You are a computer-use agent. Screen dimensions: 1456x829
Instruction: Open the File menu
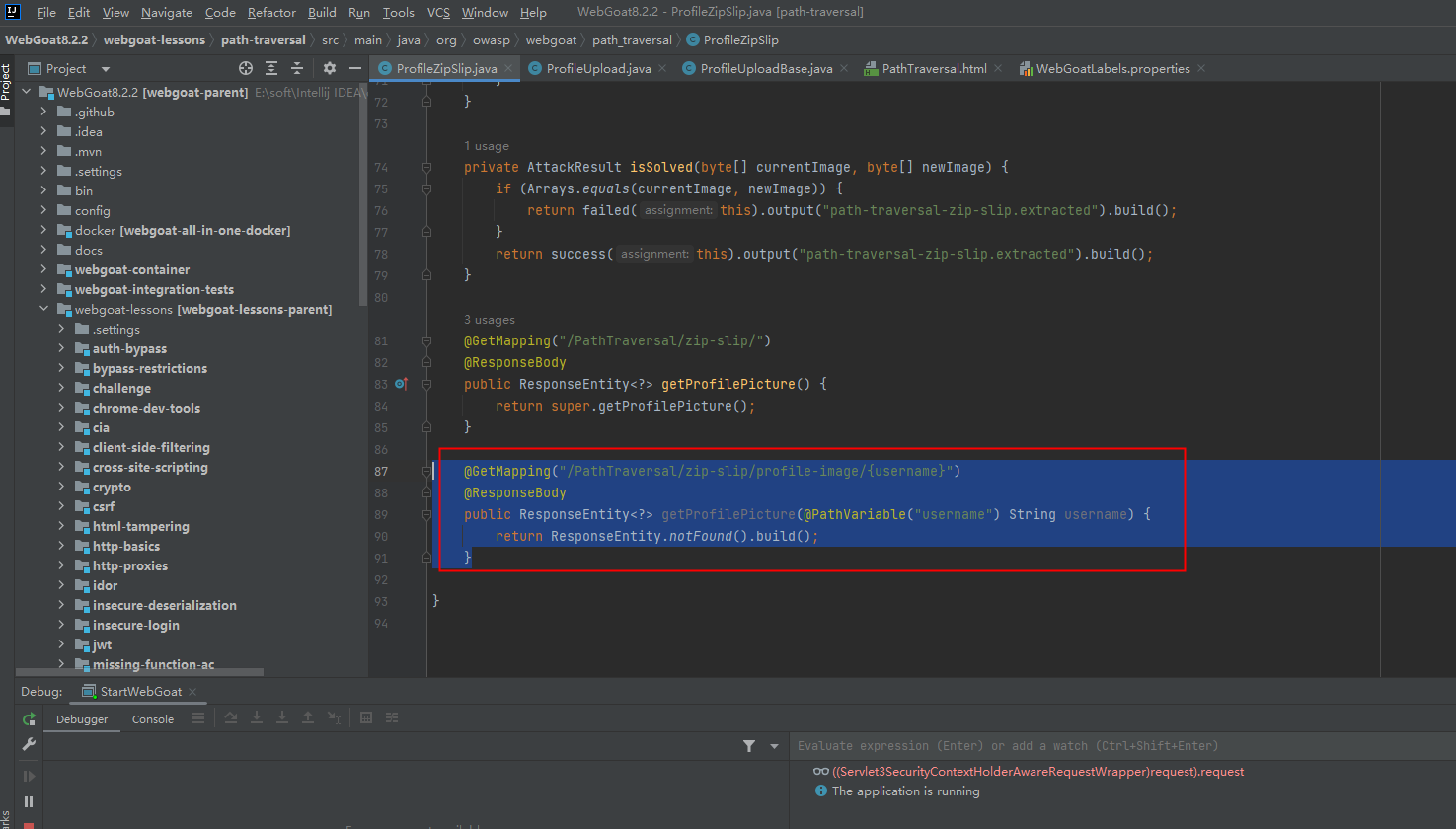point(46,12)
